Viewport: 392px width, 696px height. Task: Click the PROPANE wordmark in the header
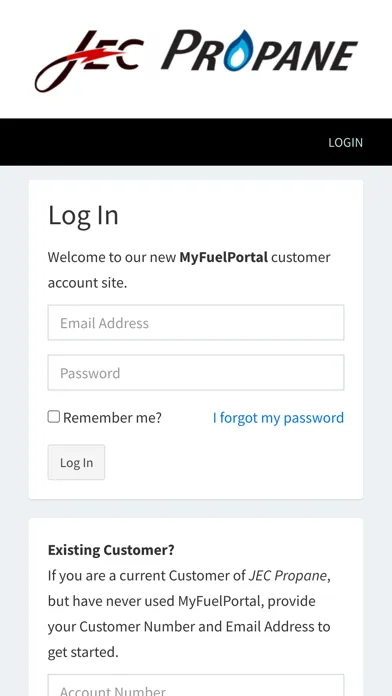[259, 51]
